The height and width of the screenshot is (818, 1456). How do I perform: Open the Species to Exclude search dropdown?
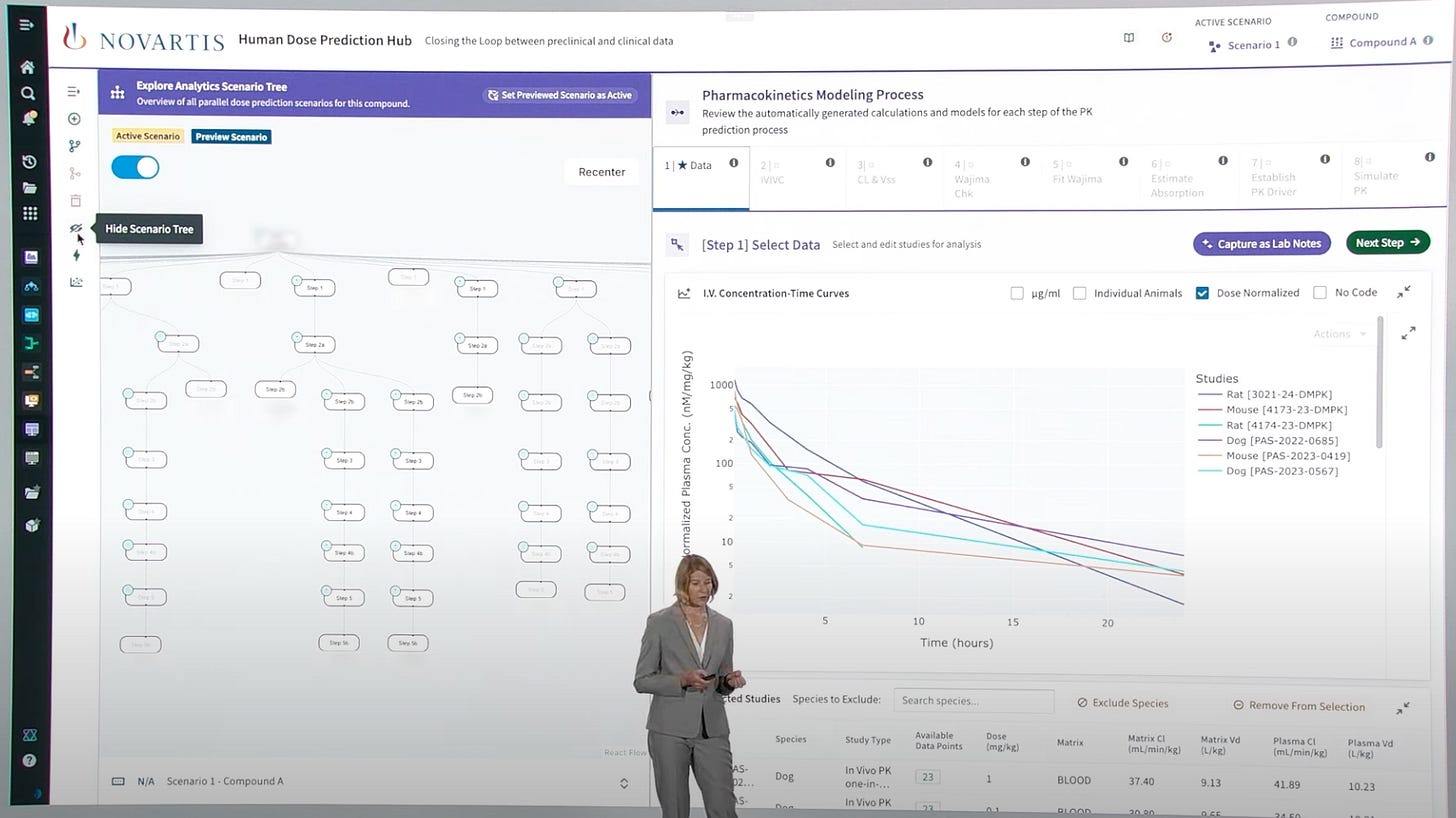point(974,701)
